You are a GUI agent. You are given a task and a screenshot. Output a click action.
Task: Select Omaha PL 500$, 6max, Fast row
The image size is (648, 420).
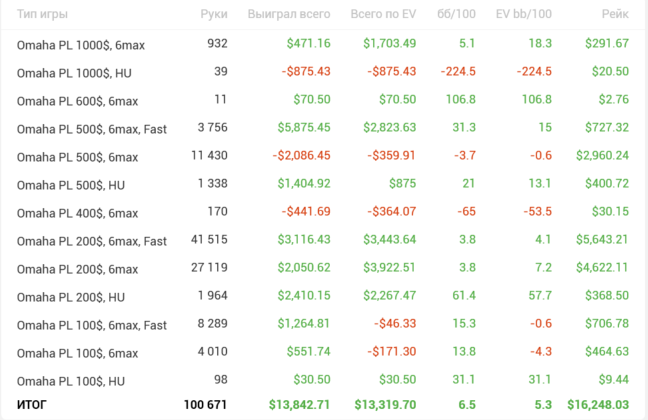click(324, 128)
